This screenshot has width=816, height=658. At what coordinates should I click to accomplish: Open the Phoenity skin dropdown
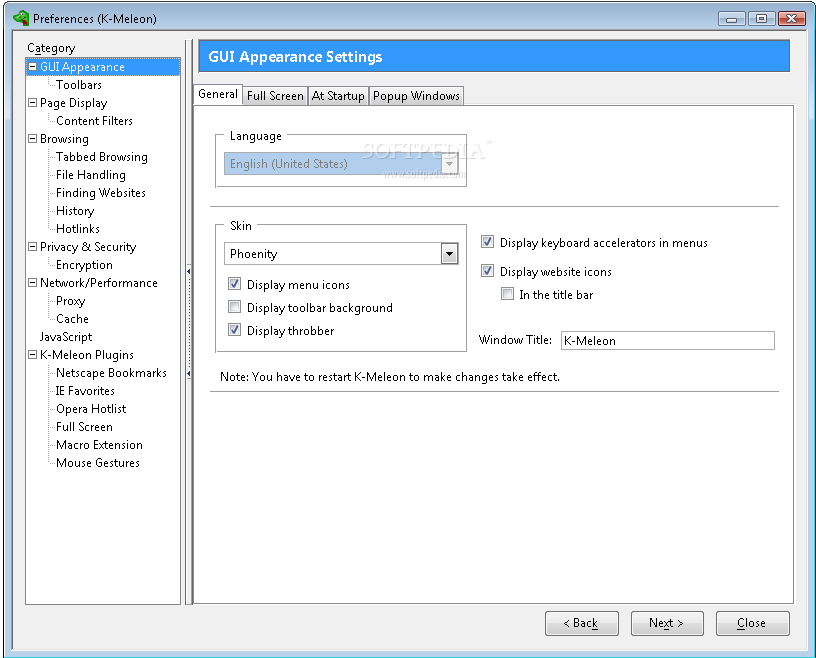[x=449, y=254]
